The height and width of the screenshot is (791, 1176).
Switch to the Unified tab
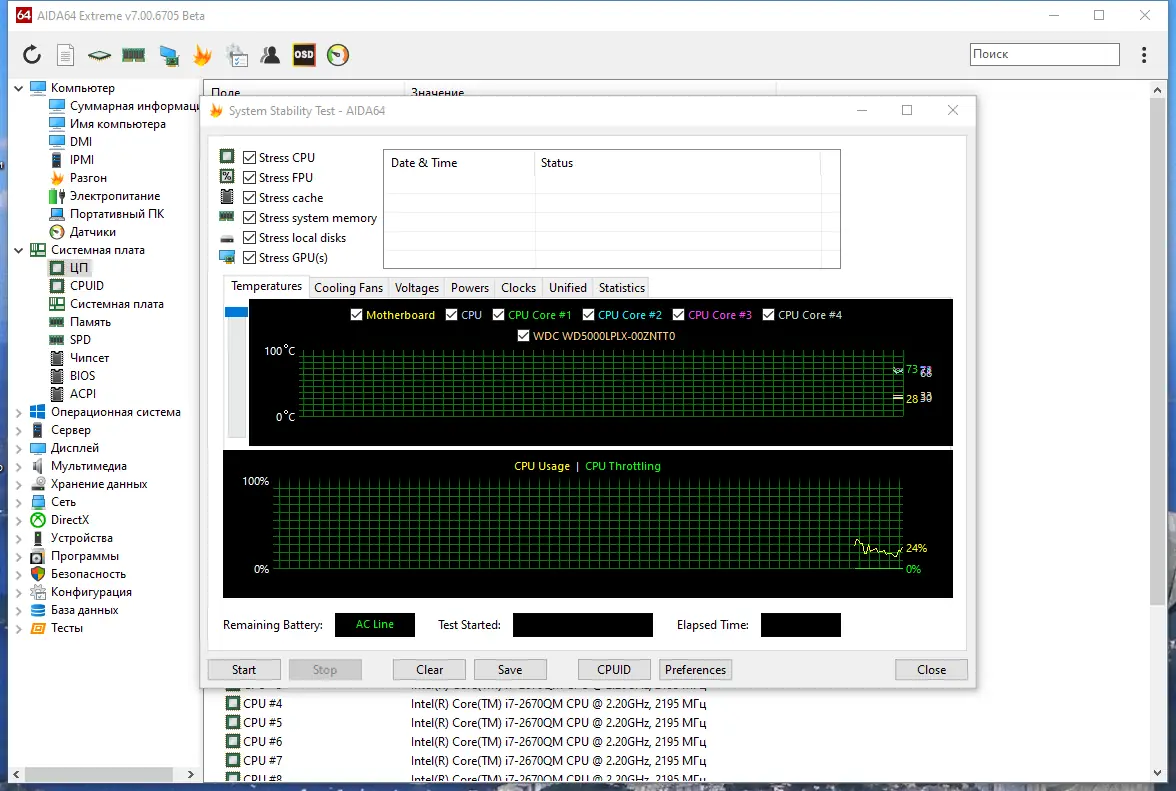[x=568, y=288]
